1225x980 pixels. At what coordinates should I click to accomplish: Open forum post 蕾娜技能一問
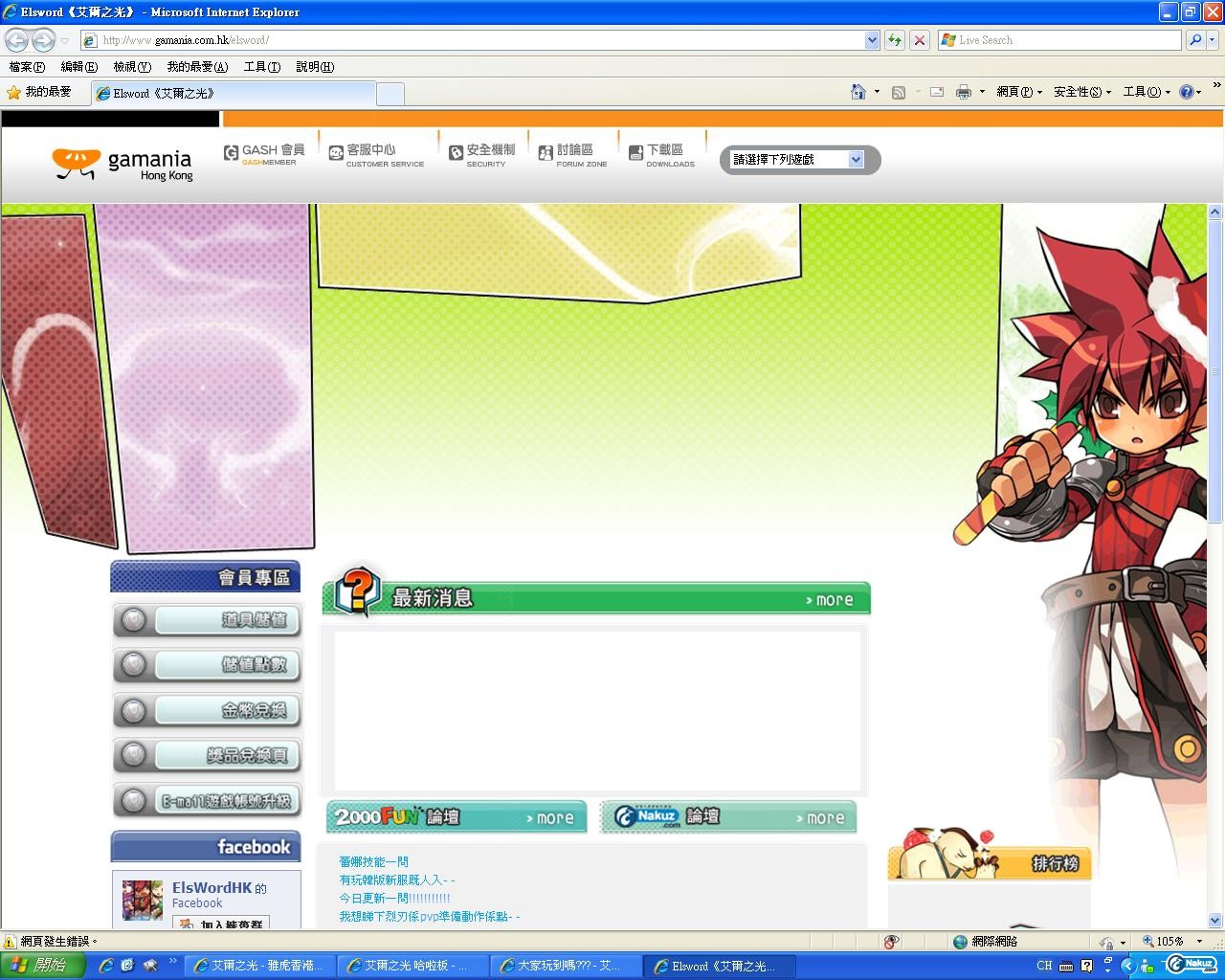(x=373, y=862)
